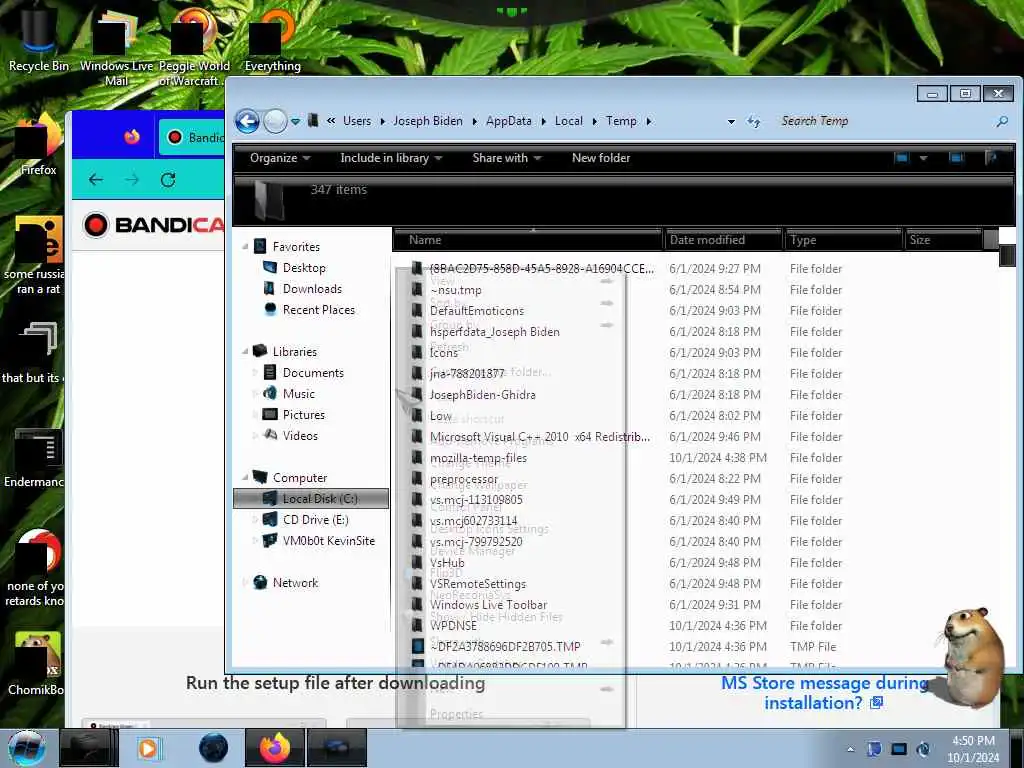Screen dimensions: 1024x768
Task: Click AppData in the address breadcrumb
Action: 509,121
